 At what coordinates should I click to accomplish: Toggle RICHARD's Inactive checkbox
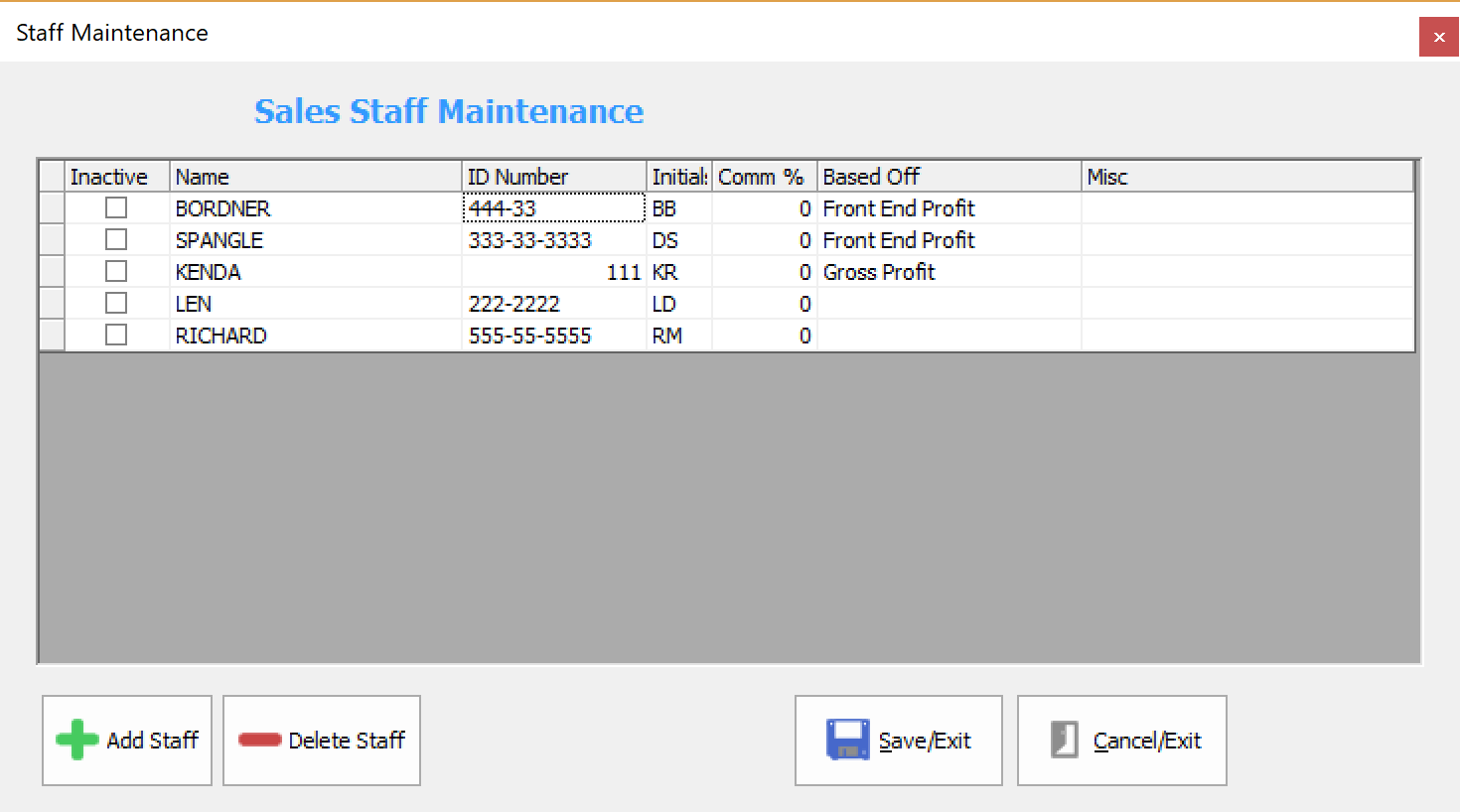[115, 335]
